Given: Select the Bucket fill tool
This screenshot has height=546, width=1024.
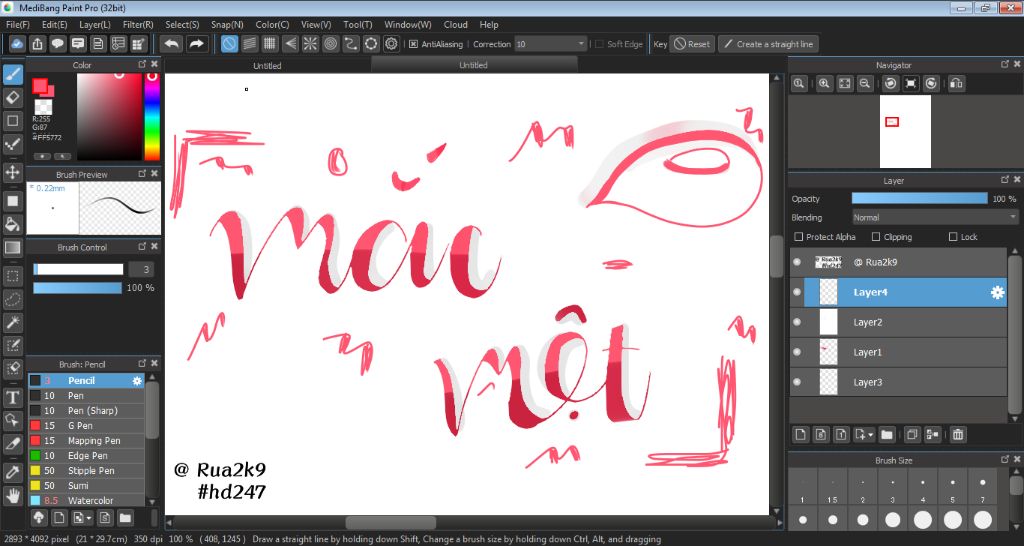Looking at the screenshot, I should point(12,224).
